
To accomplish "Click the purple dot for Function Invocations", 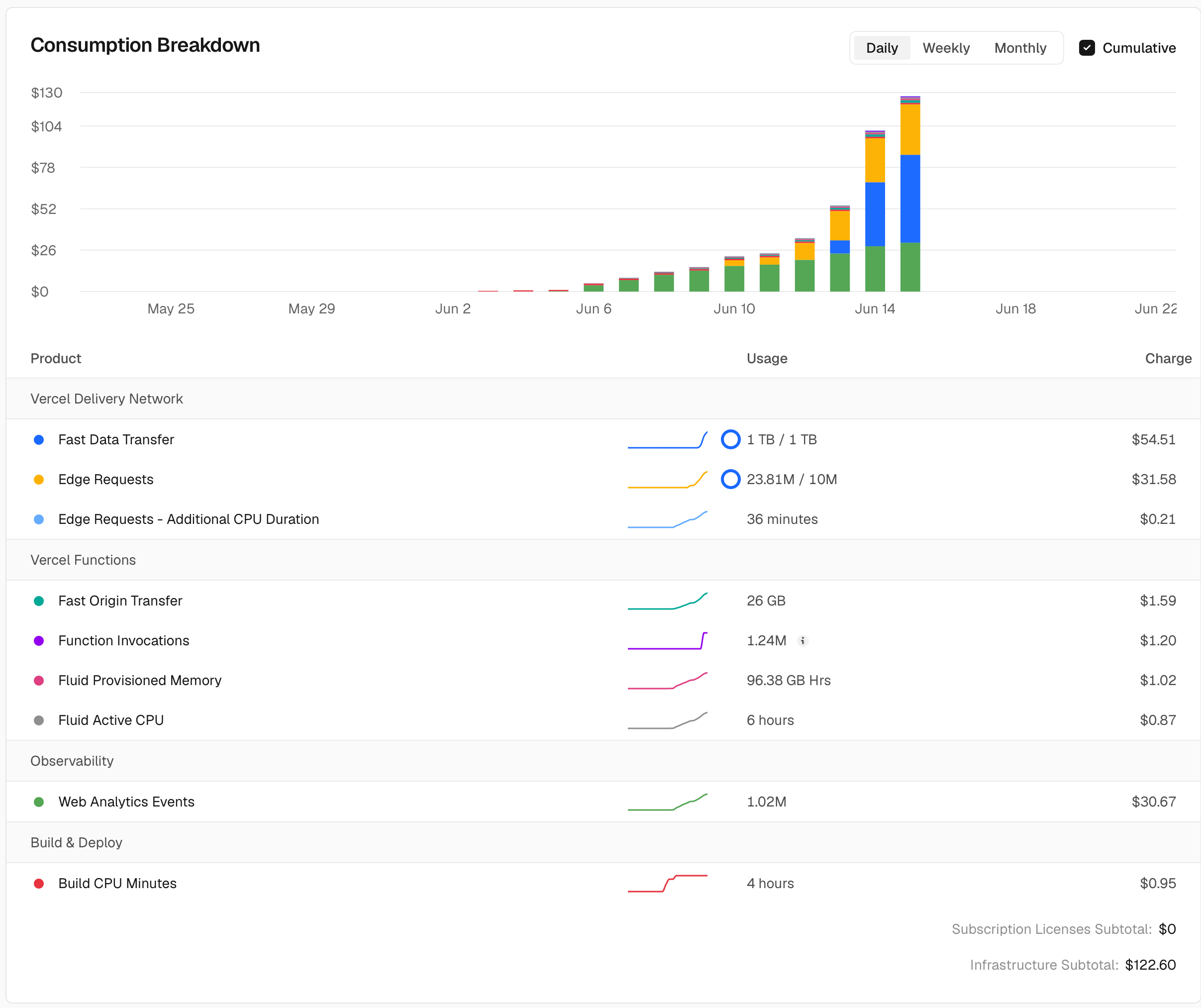I will (39, 641).
